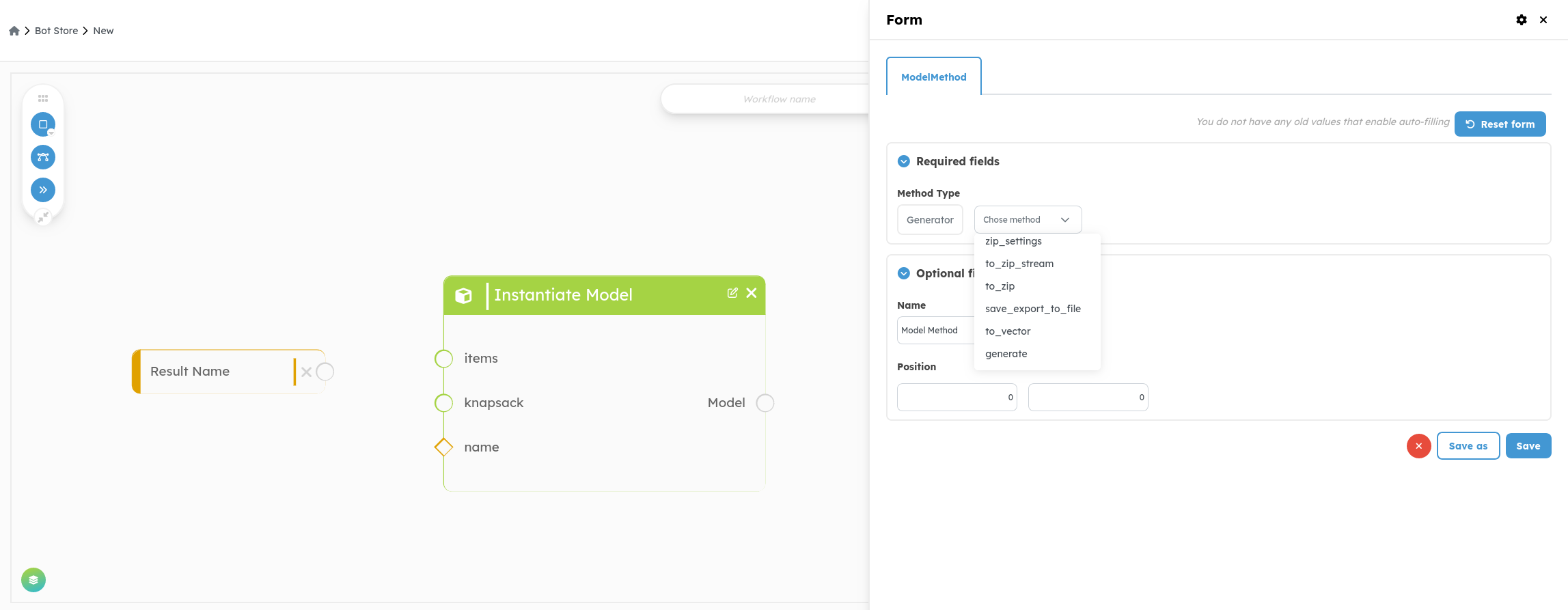Collapse the Required fields section
This screenshot has width=1568, height=610.
904,161
